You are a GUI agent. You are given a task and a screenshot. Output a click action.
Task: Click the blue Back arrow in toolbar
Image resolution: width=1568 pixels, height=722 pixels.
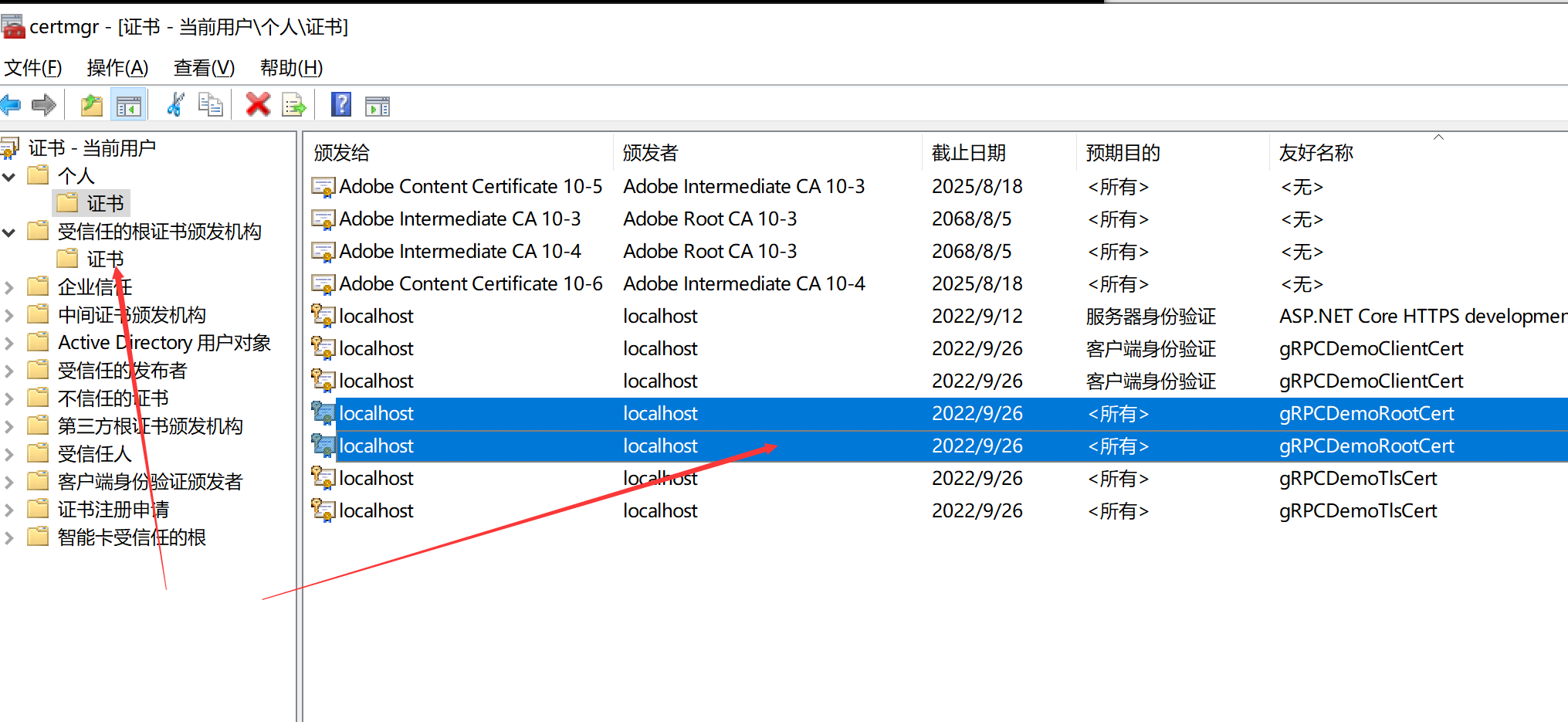(11, 104)
